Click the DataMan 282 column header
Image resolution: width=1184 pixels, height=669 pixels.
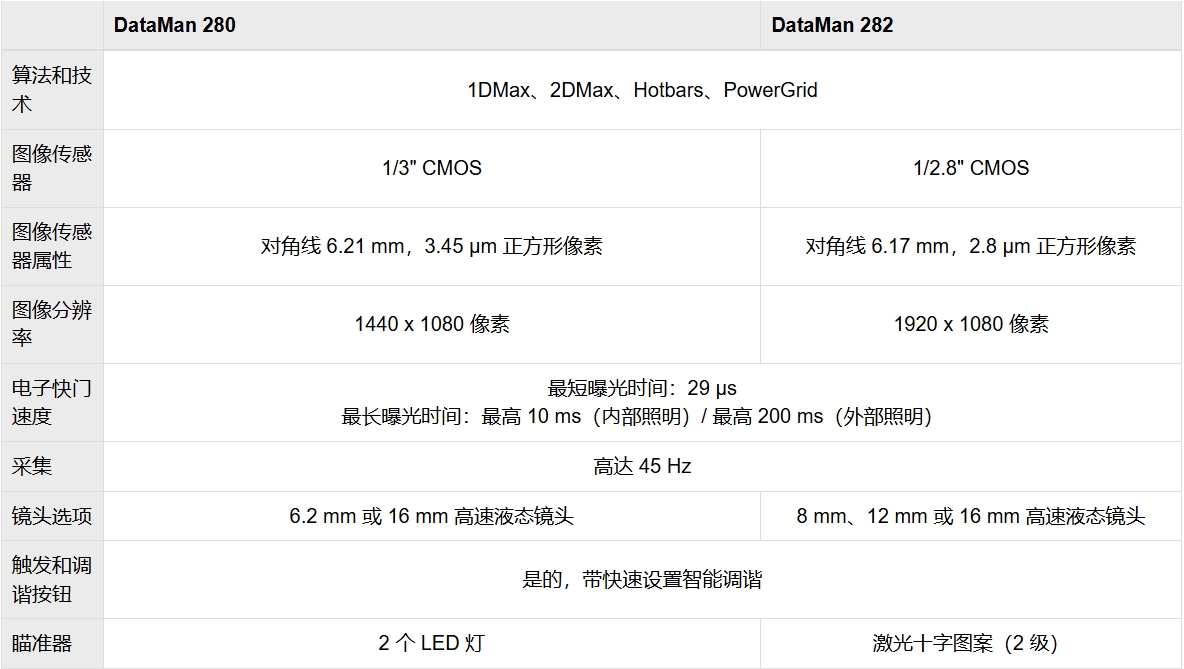pos(832,25)
